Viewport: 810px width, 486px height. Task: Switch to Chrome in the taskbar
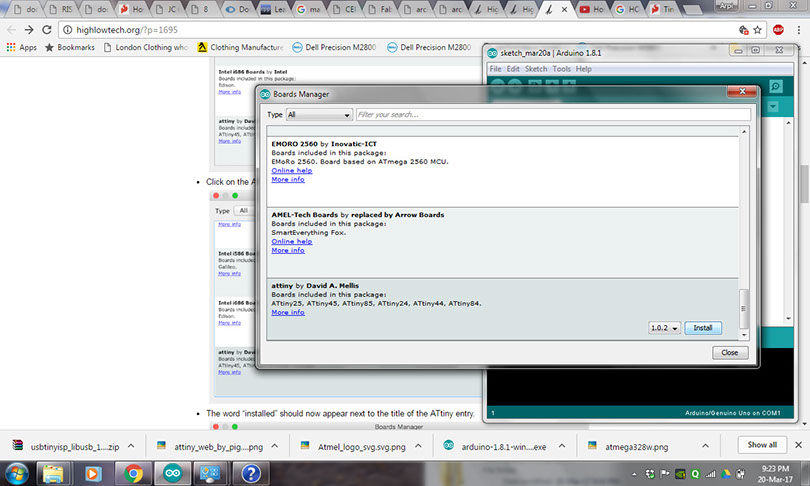click(133, 474)
